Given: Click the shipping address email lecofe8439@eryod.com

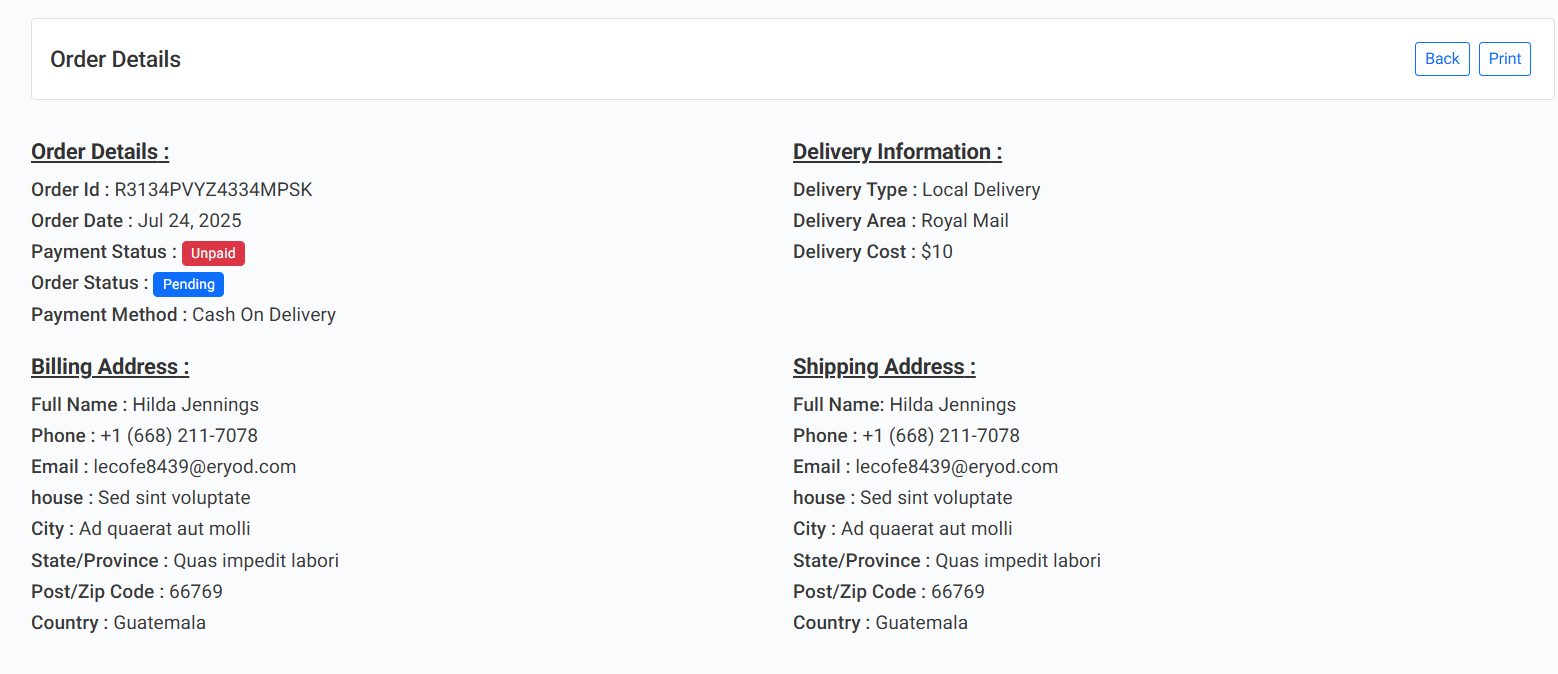Looking at the screenshot, I should point(957,467).
